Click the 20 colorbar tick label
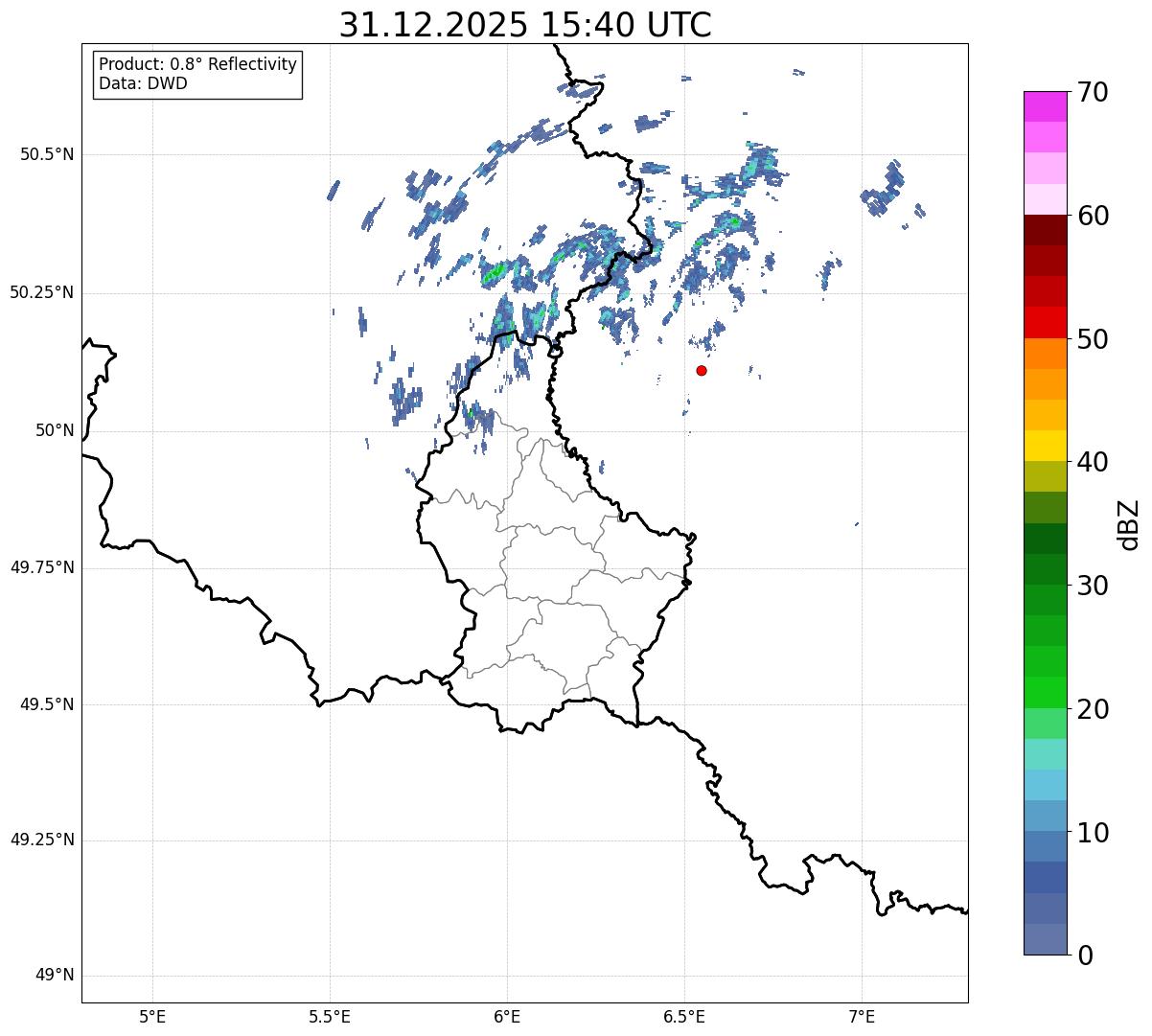 click(x=1093, y=709)
